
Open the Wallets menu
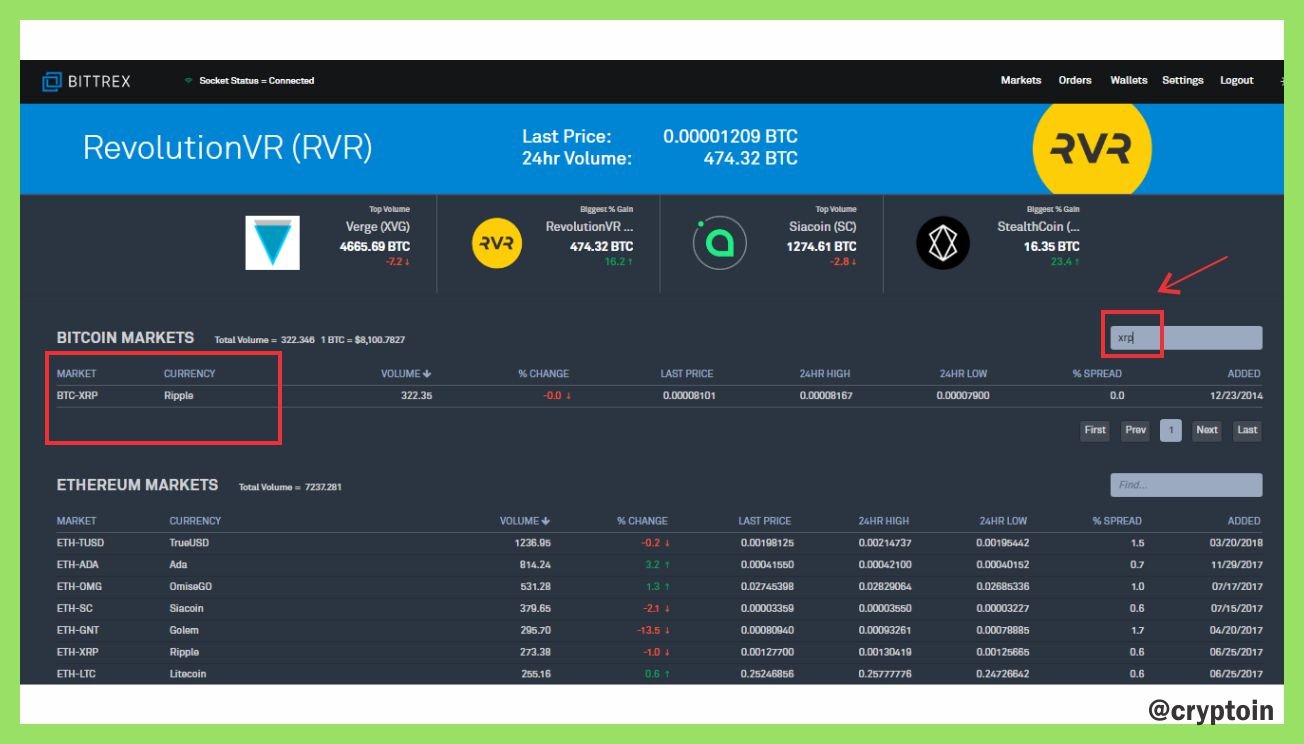click(x=1129, y=80)
